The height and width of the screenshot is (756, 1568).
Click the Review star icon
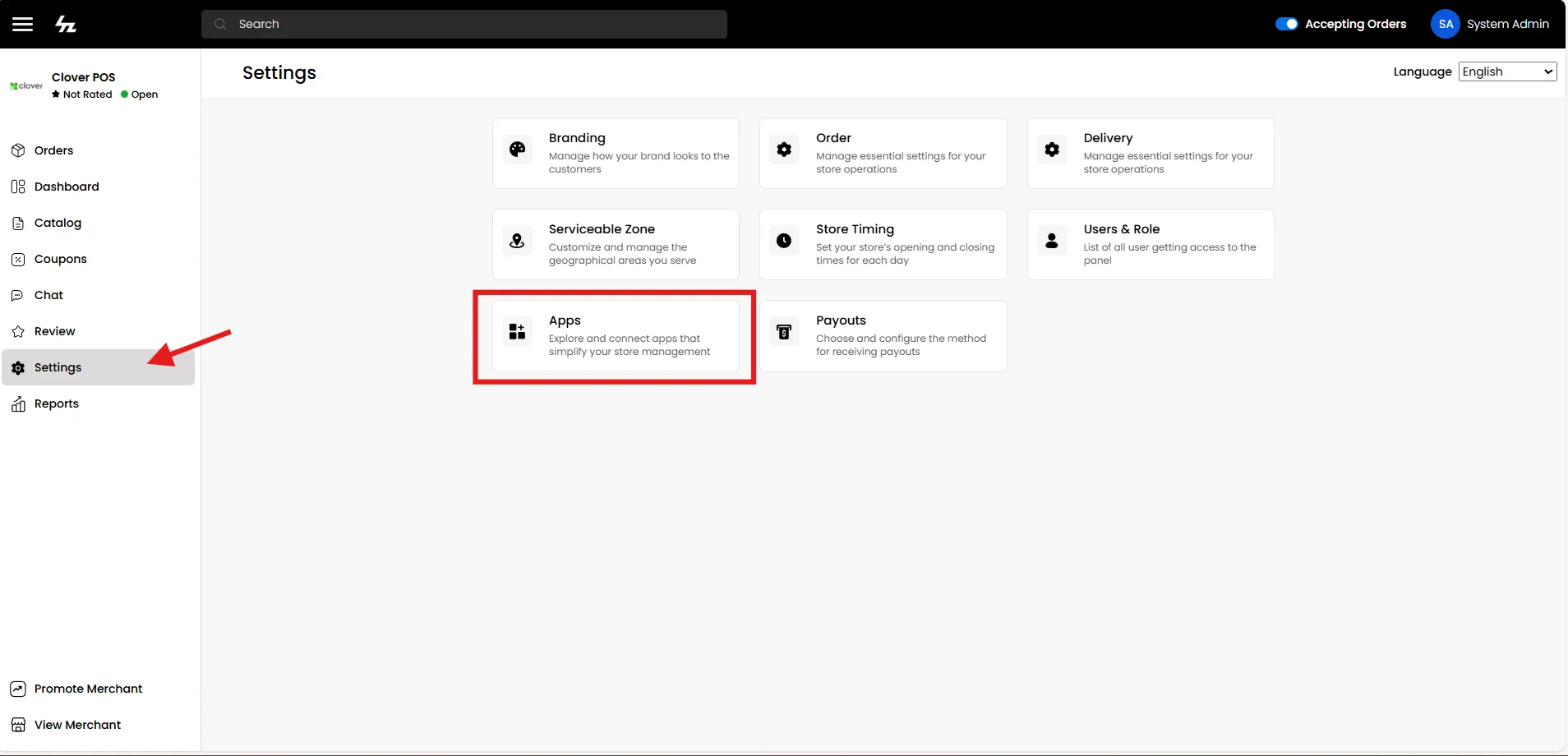click(18, 331)
